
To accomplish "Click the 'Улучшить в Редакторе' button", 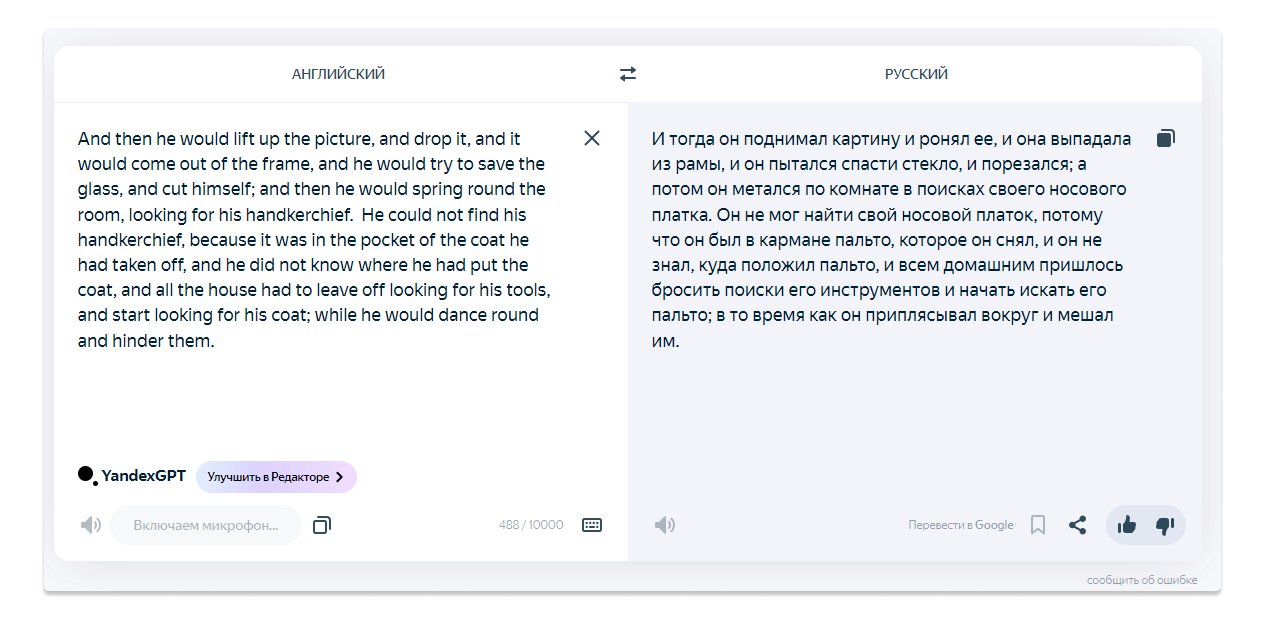I will [x=276, y=477].
